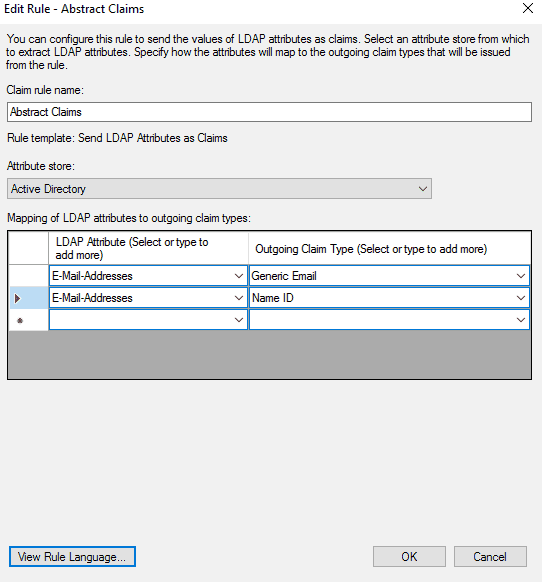Expand second row E-Mail-Addresses LDAP attribute arrow
Image resolution: width=542 pixels, height=582 pixels.
pyautogui.click(x=239, y=298)
